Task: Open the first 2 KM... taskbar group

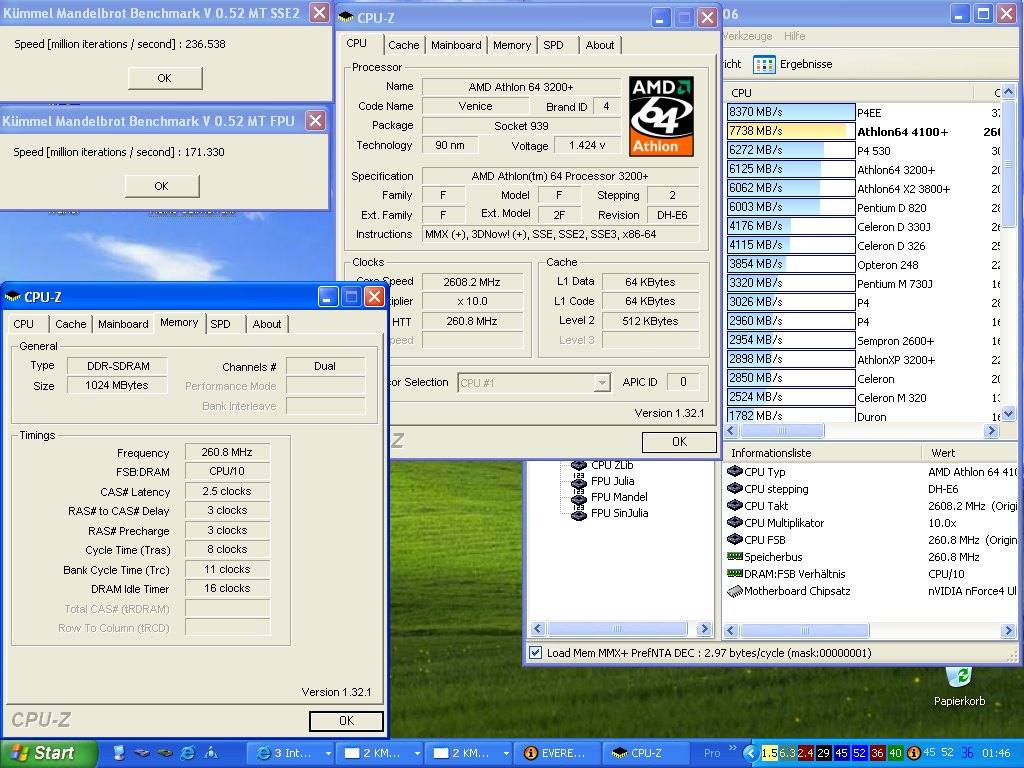Action: (381, 753)
